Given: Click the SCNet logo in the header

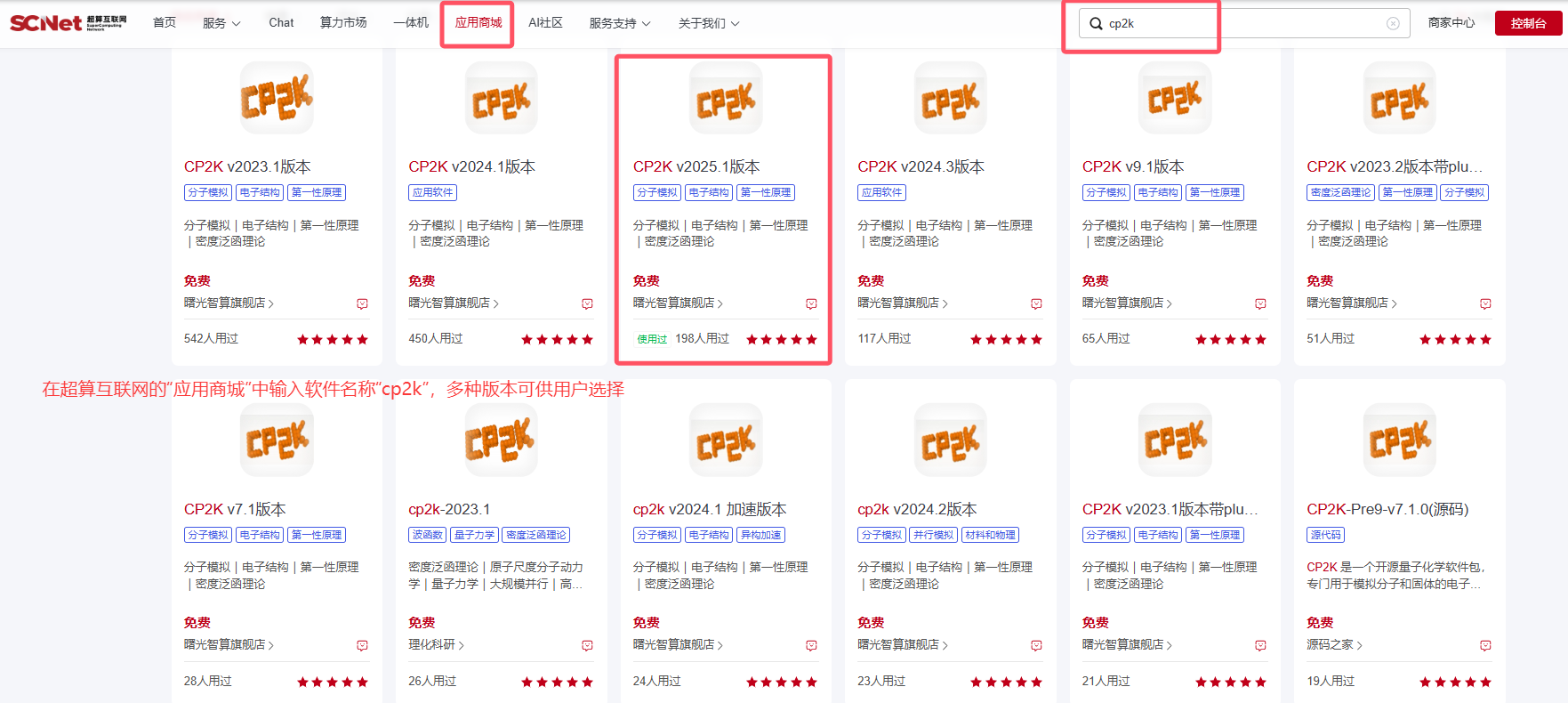Looking at the screenshot, I should pos(68,23).
